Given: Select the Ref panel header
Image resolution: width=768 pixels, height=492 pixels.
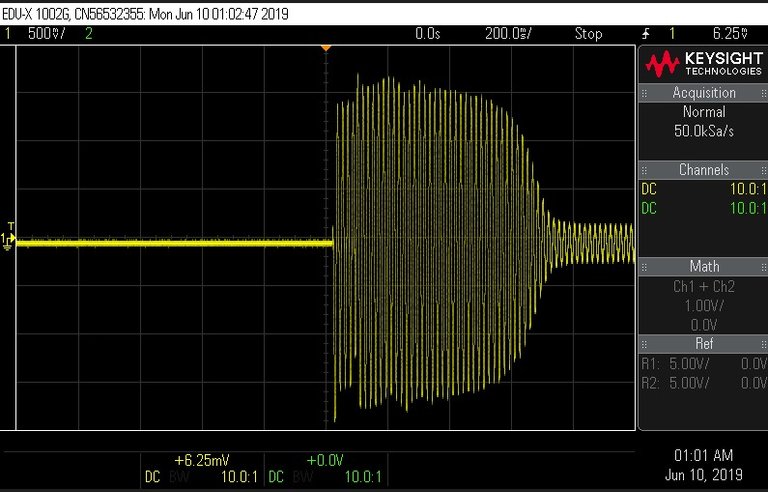Looking at the screenshot, I should click(x=703, y=344).
